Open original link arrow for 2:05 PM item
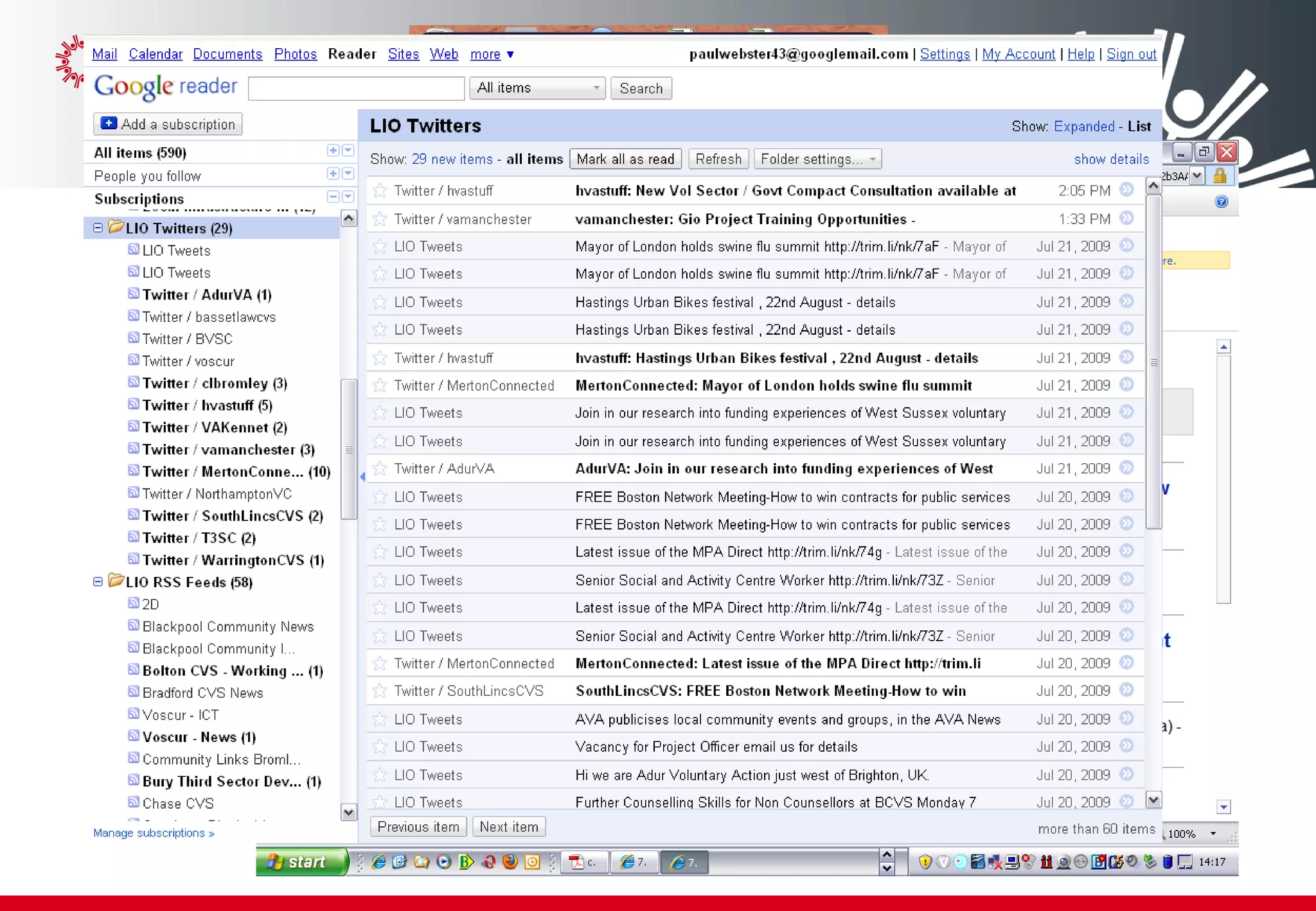This screenshot has height=911, width=1316. 1126,190
